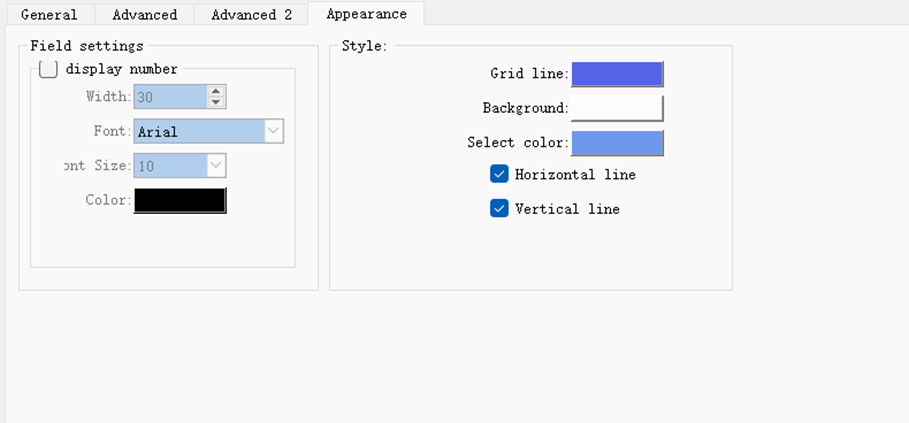Change the Select color swatch
The height and width of the screenshot is (423, 909).
pos(617,142)
